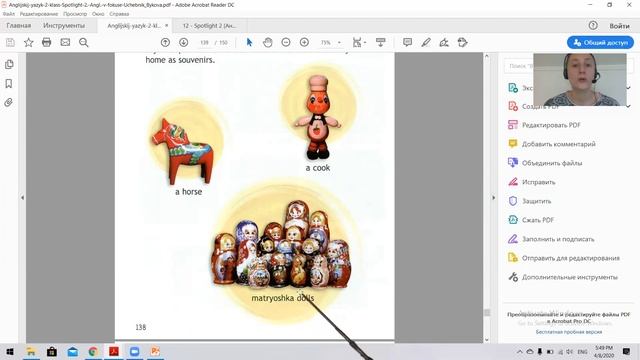Open the Просмотр menu
This screenshot has width=640, height=360.
click(75, 14)
